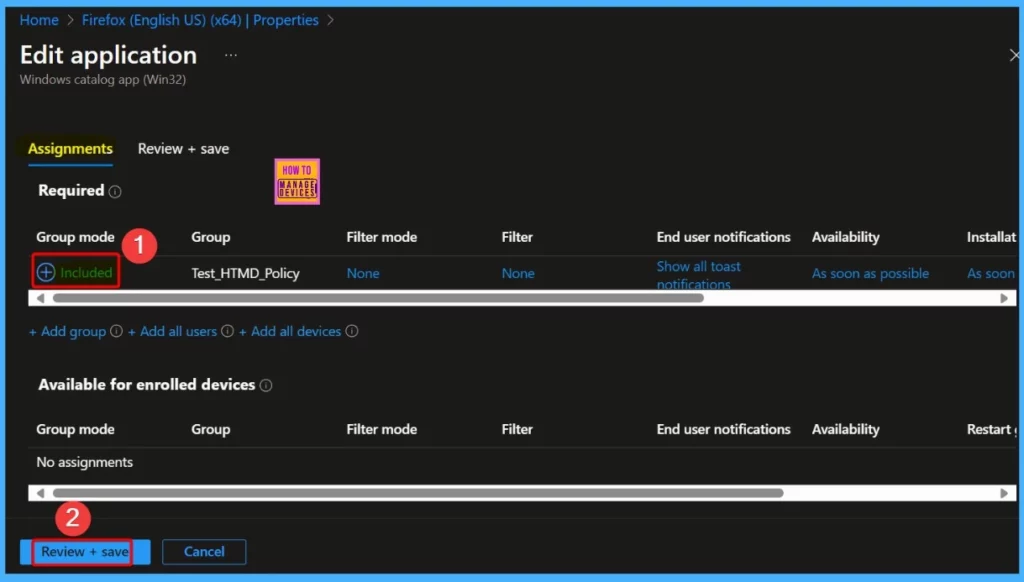The image size is (1024, 582).
Task: Open the Home breadcrumb link
Action: pos(39,20)
